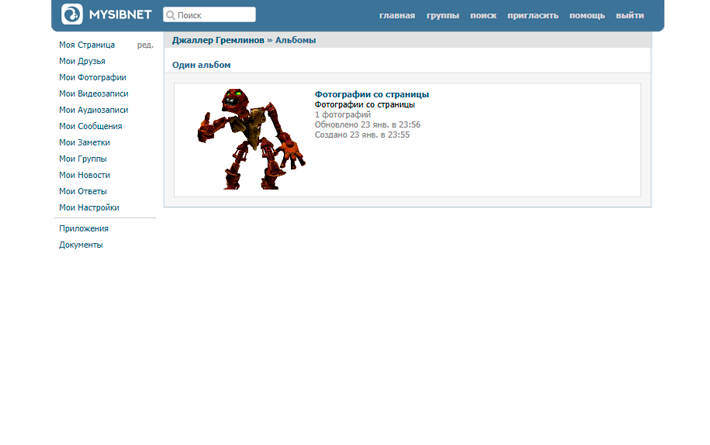
Task: Open помощь in the header
Action: coord(587,16)
